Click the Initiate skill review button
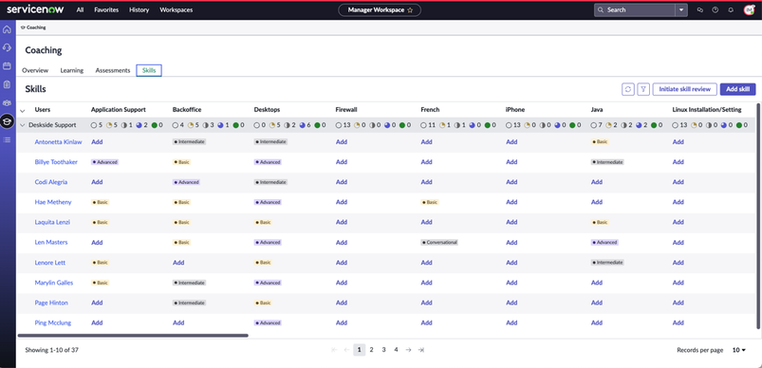The height and width of the screenshot is (368, 762). tap(685, 89)
